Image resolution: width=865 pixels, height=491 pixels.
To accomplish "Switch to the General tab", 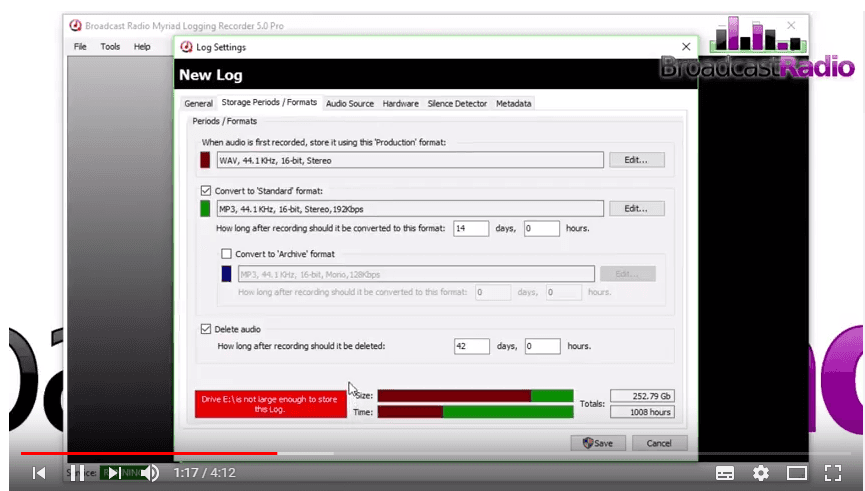I will point(199,103).
